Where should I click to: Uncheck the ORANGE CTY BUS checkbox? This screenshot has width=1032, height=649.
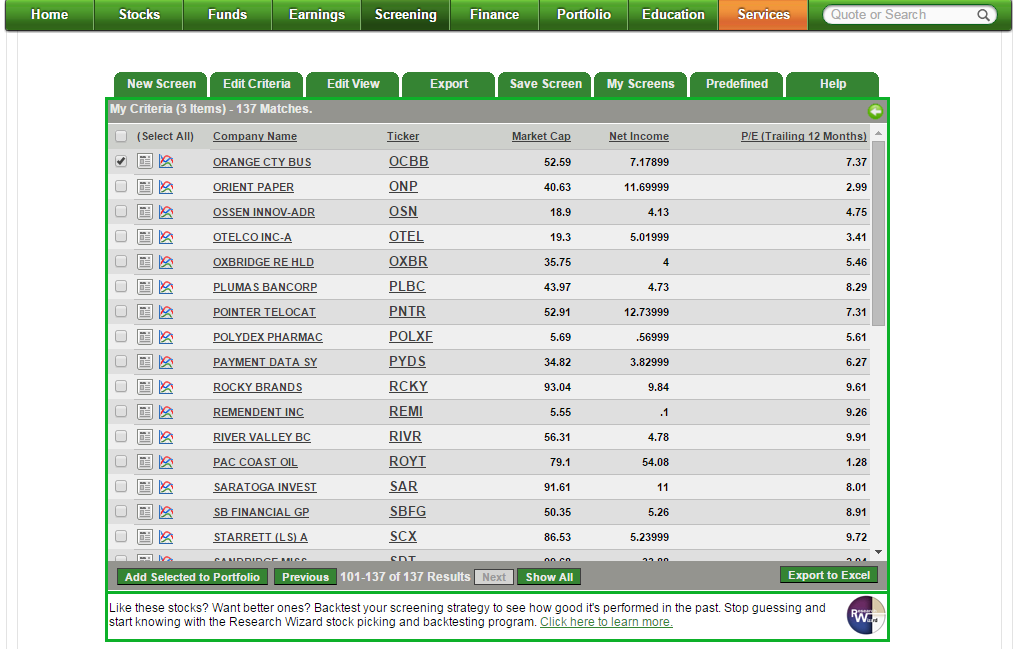[x=120, y=161]
